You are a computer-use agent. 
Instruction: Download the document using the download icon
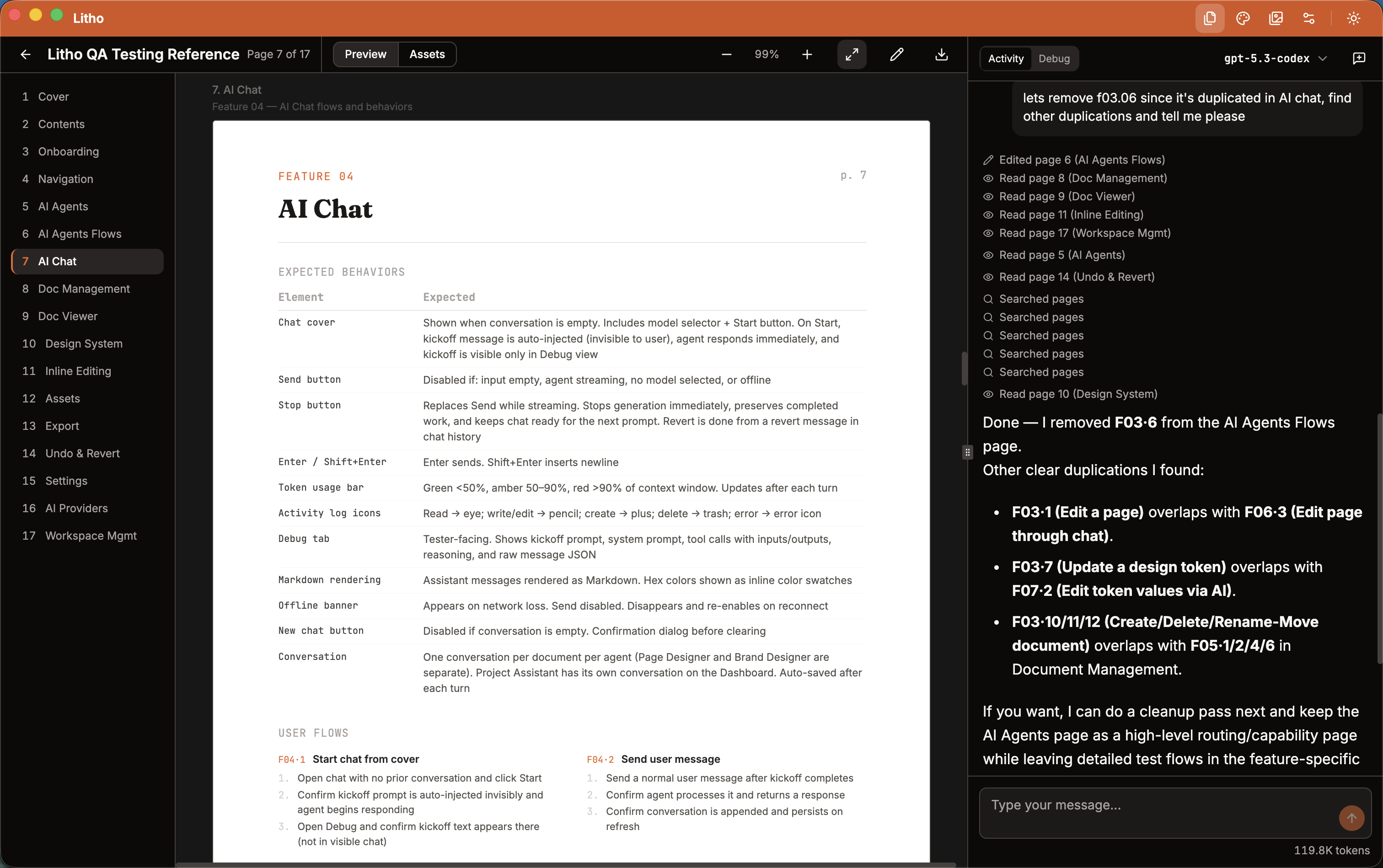pos(940,54)
